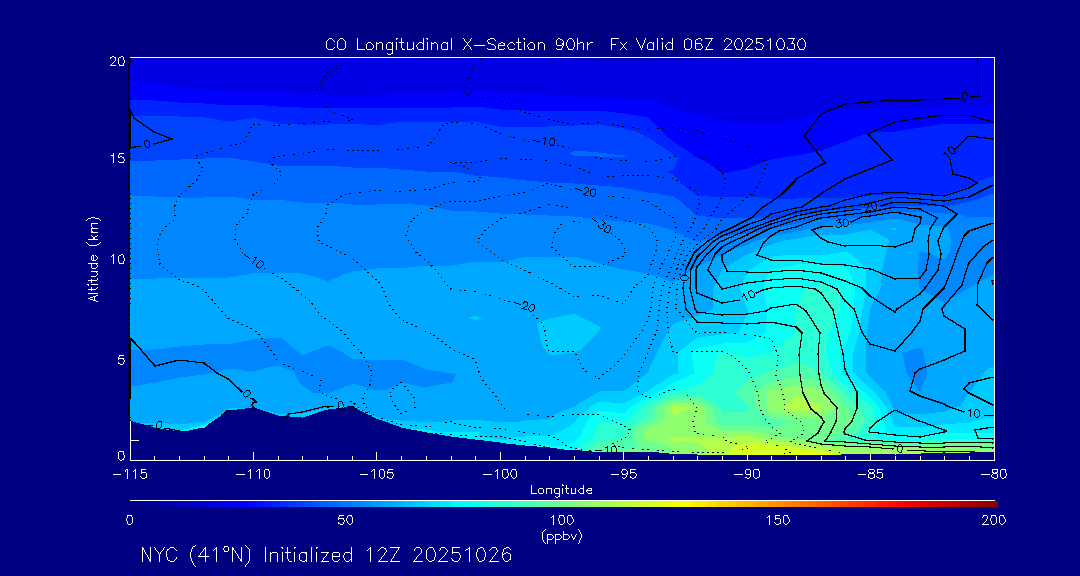The height and width of the screenshot is (576, 1080).
Task: Select the "Altitude (km)" vertical axis label
Action: click(x=93, y=258)
